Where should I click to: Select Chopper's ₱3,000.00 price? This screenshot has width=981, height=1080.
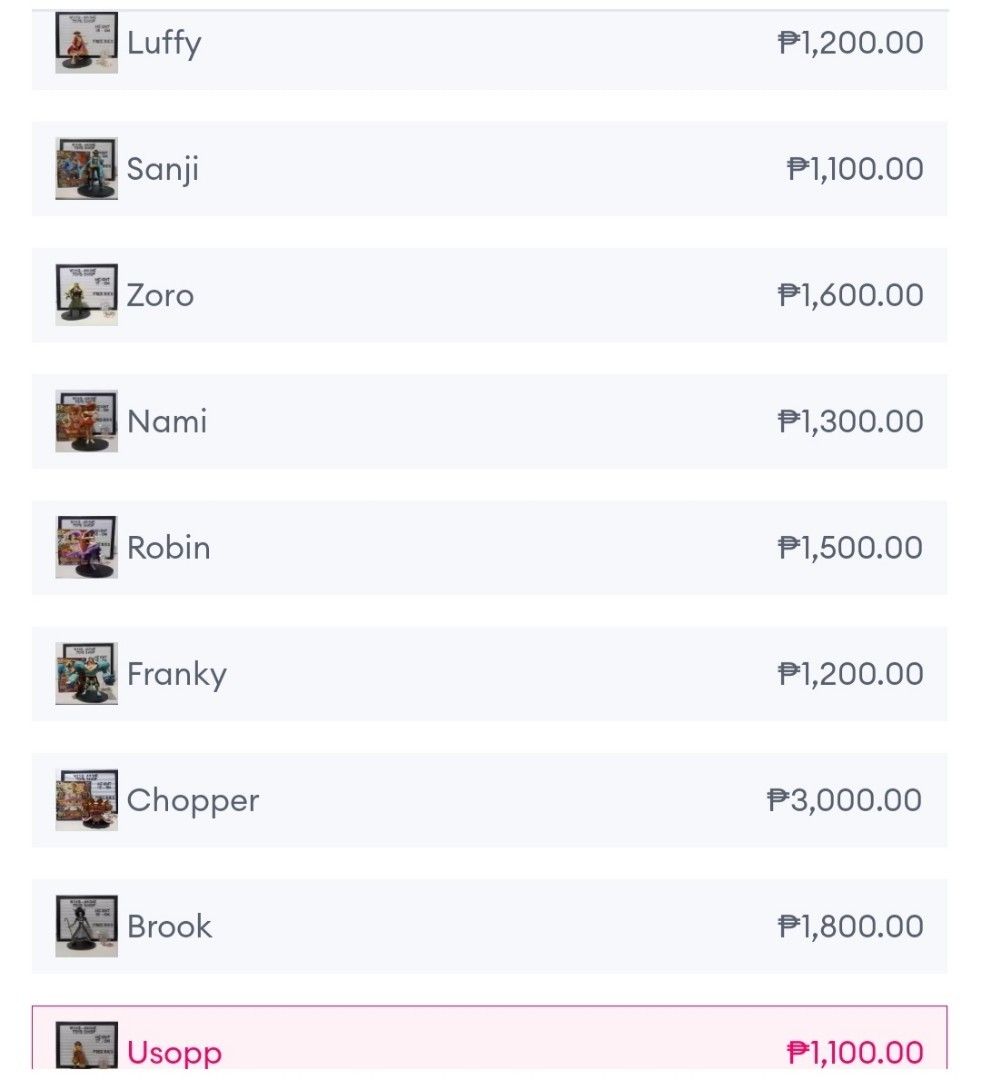(x=845, y=800)
